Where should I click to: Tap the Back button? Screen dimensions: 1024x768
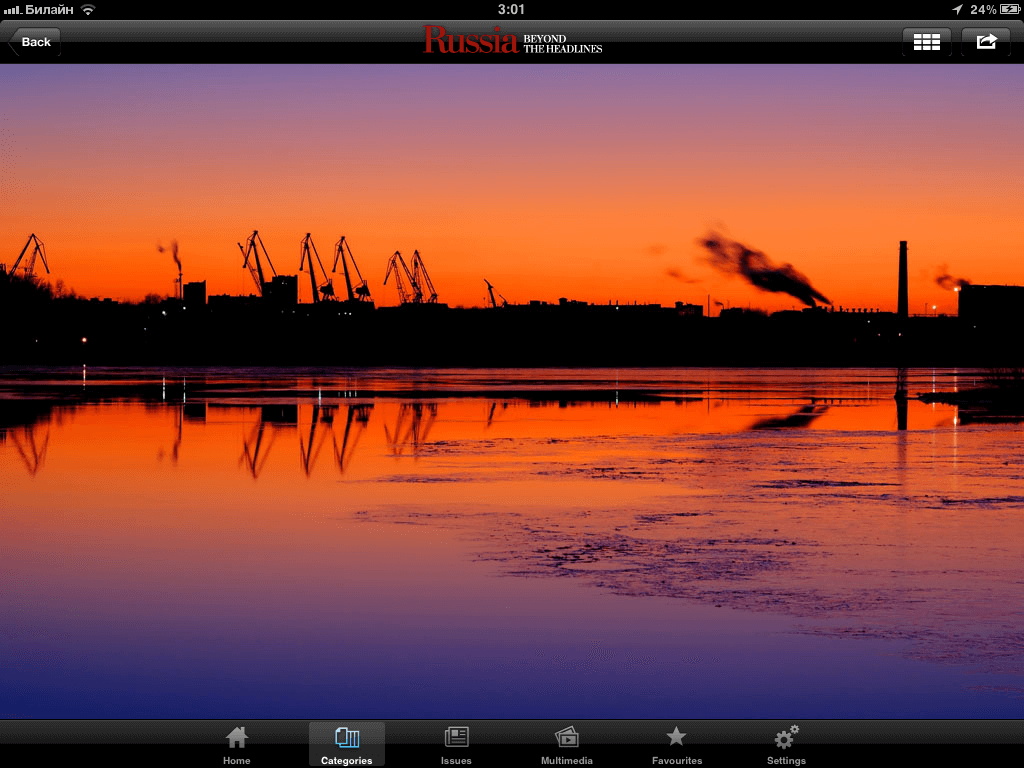(35, 42)
